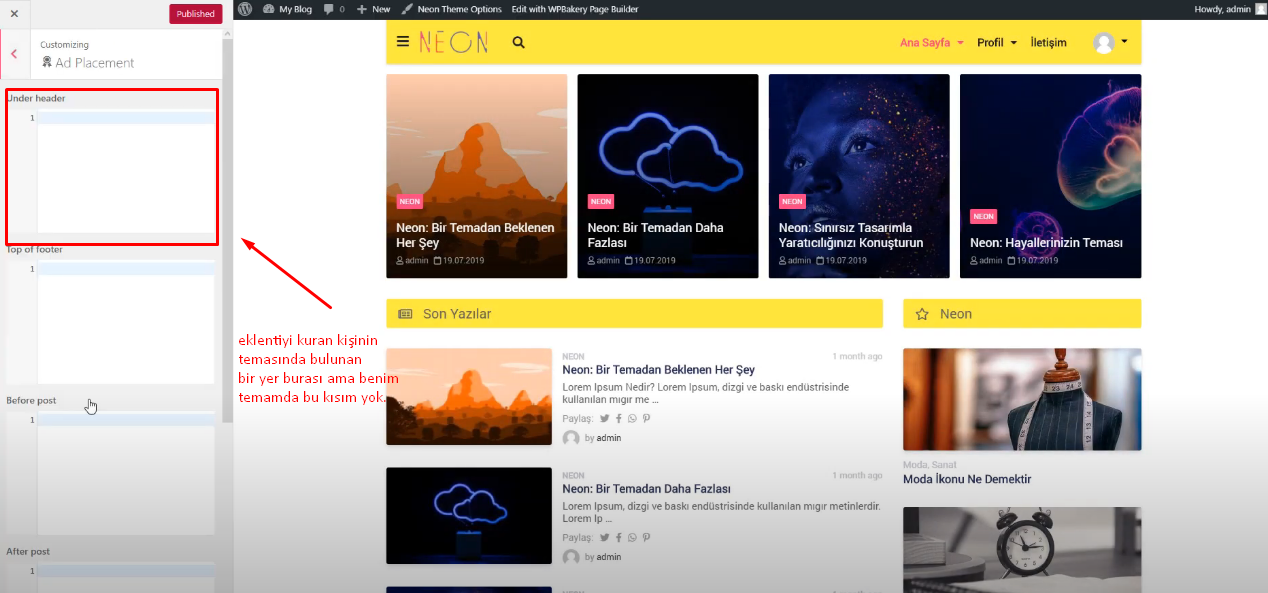Open featured card 'Neon: Bir Temadan Daha Fazlası'

pos(668,176)
